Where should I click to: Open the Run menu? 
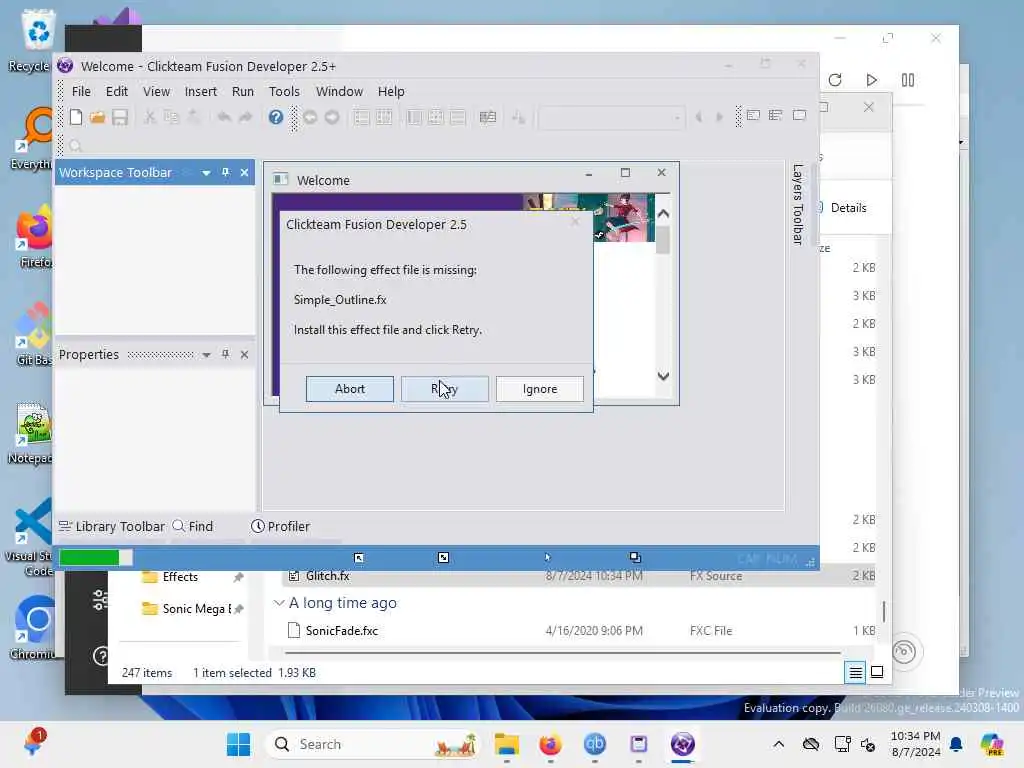[243, 91]
